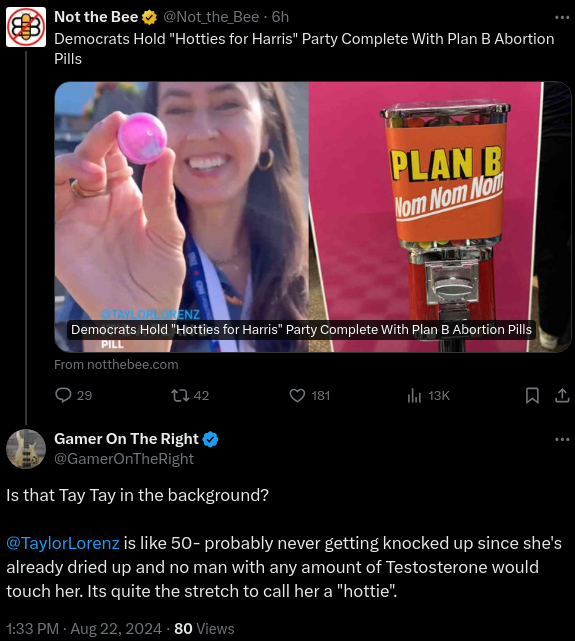The width and height of the screenshot is (575, 641).
Task: Follow the 'From notthebee.com' link
Action: click(x=116, y=365)
